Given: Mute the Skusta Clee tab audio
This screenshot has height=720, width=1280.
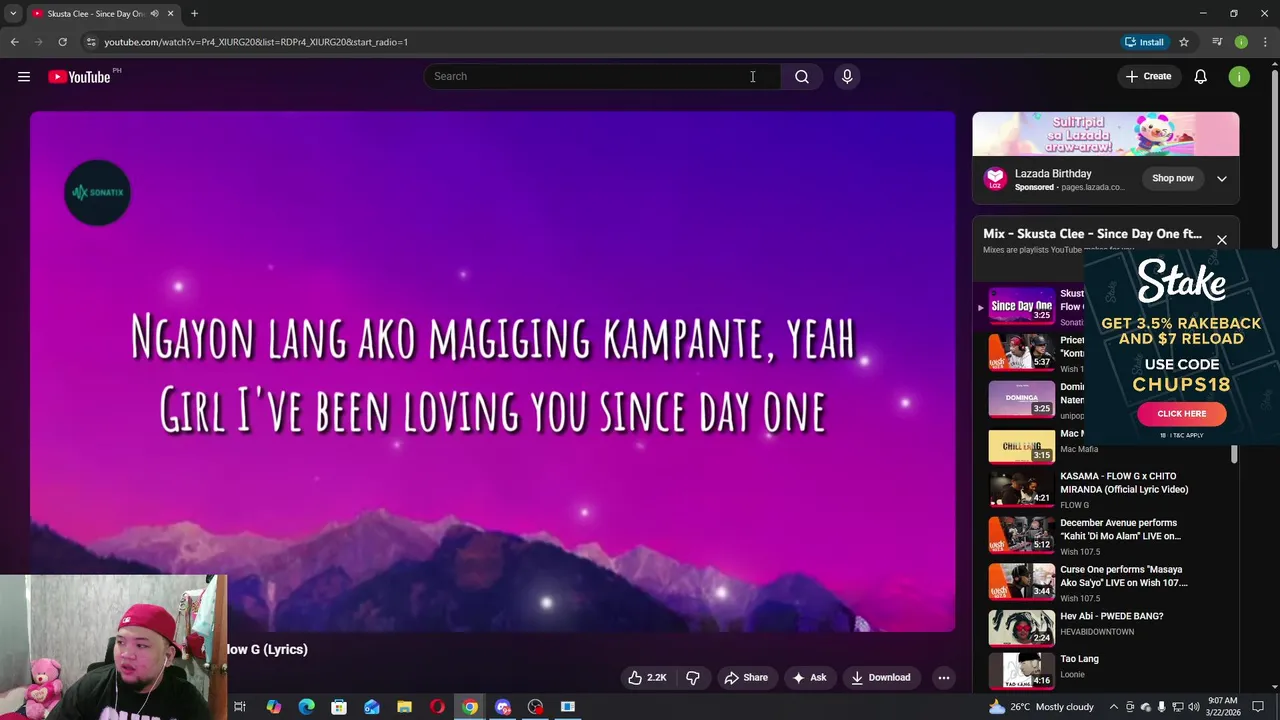Looking at the screenshot, I should (154, 13).
